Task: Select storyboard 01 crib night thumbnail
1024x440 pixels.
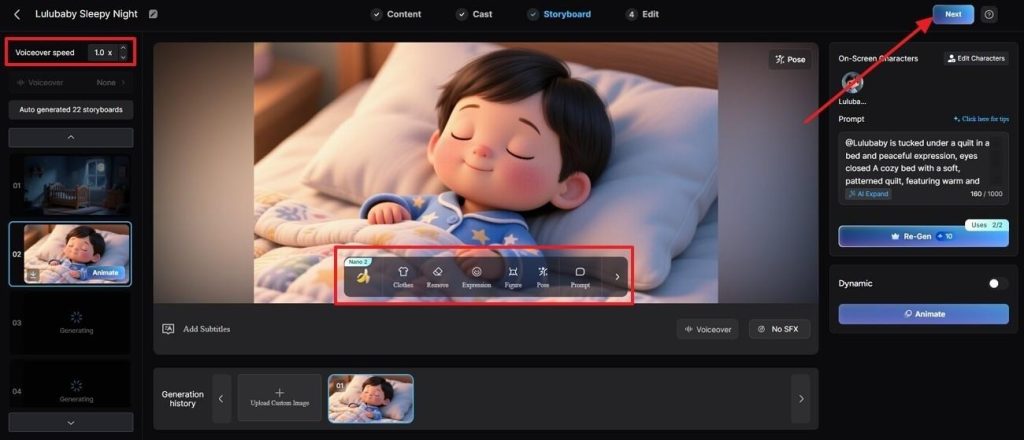Action: pyautogui.click(x=76, y=185)
